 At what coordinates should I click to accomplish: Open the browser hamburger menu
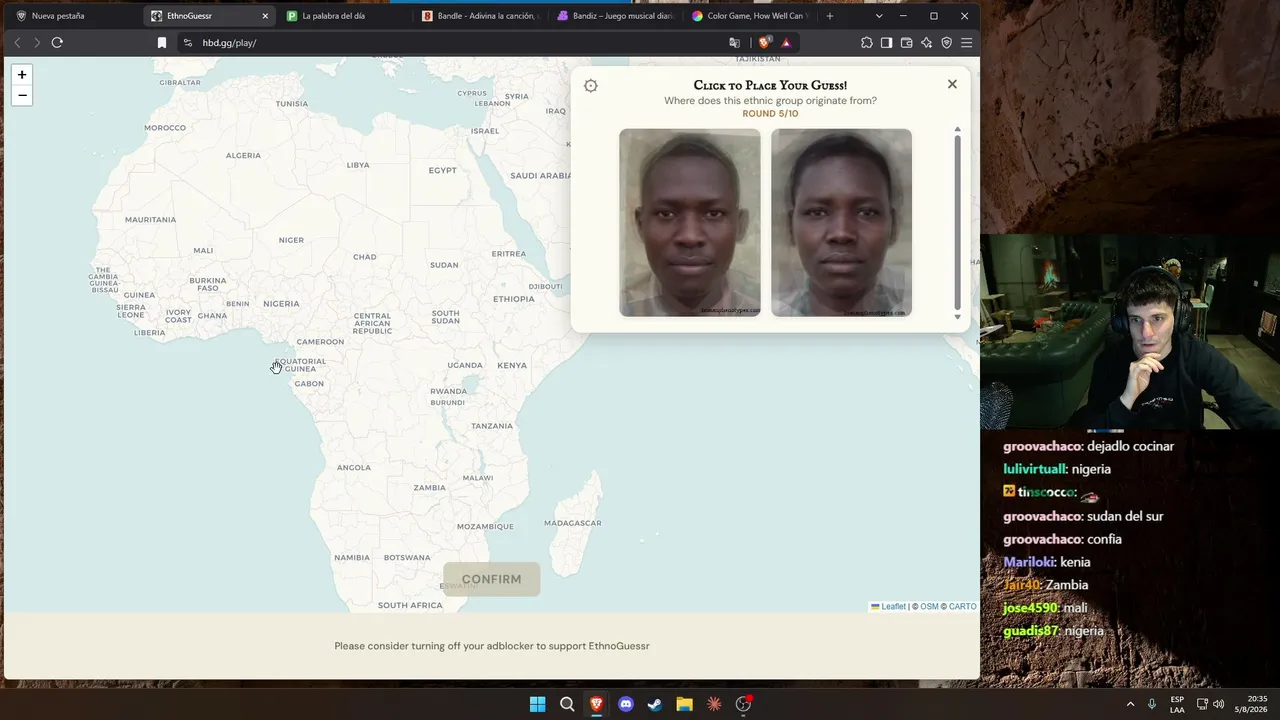pos(967,43)
